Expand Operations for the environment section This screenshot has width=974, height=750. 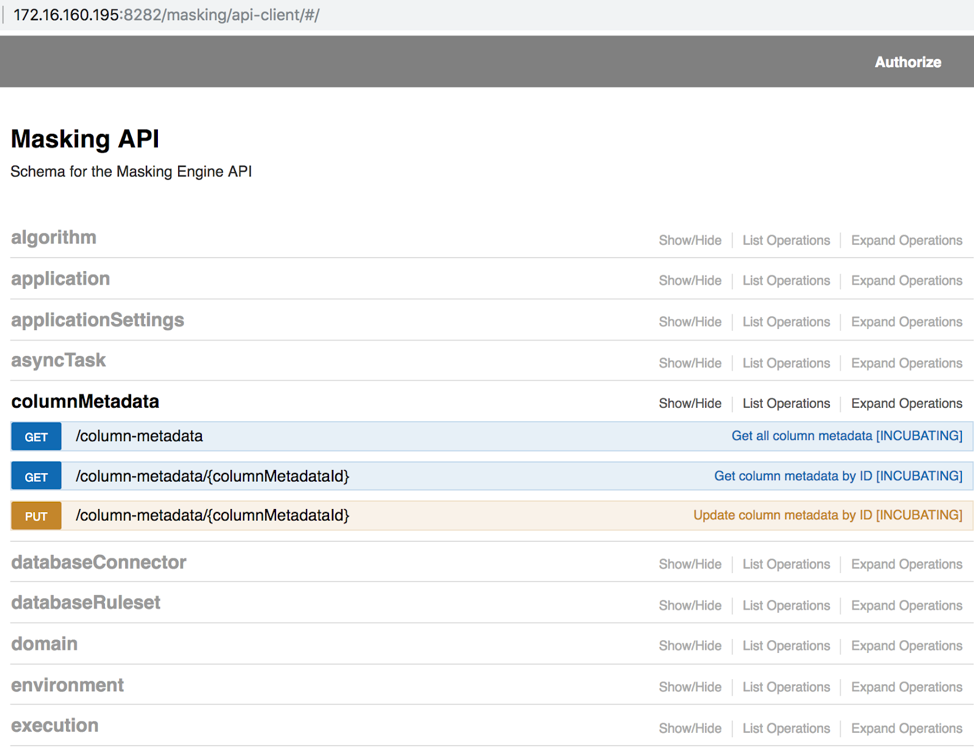[x=906, y=687]
